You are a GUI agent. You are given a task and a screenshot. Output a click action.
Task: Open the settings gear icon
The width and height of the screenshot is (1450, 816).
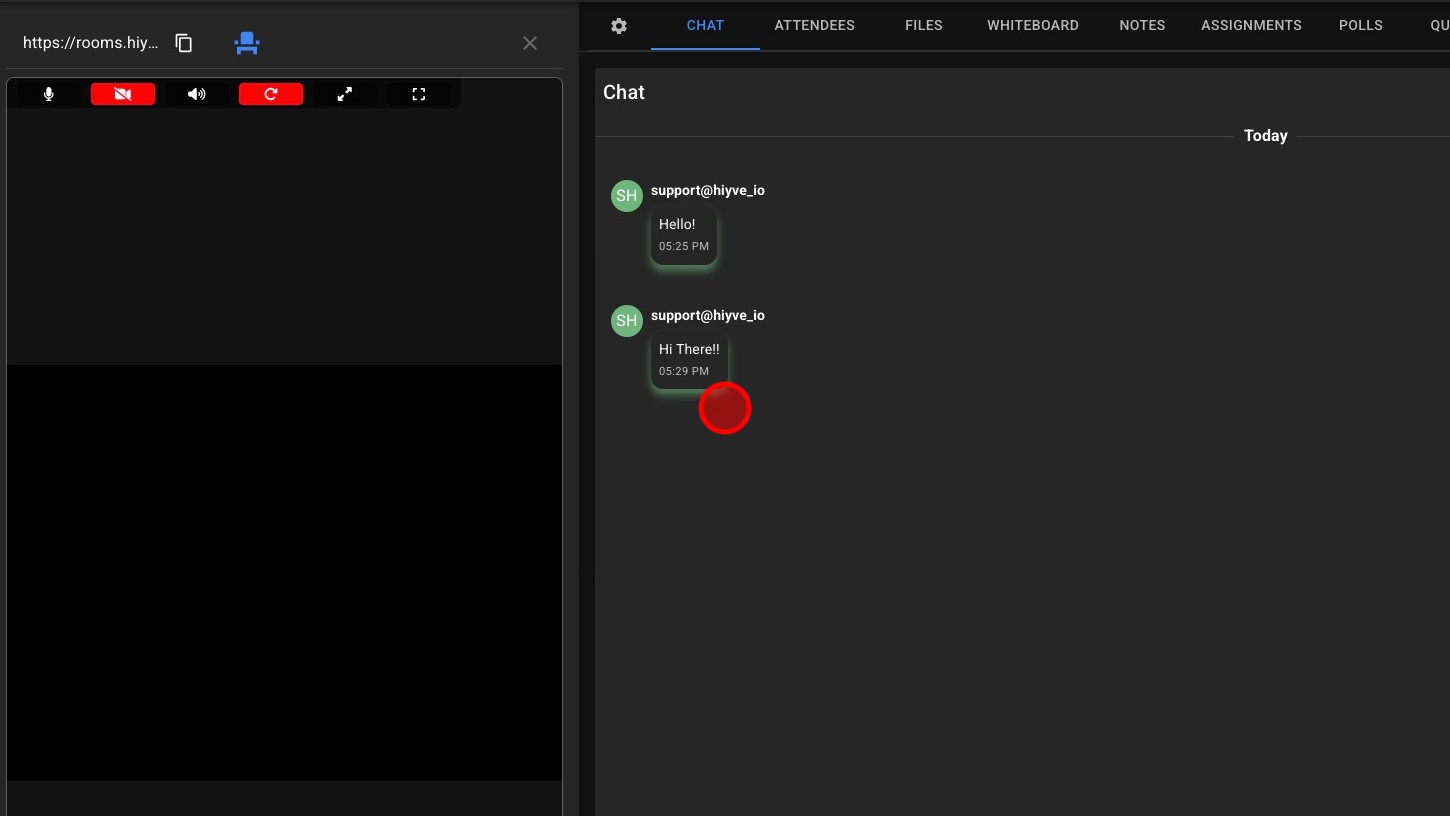619,26
